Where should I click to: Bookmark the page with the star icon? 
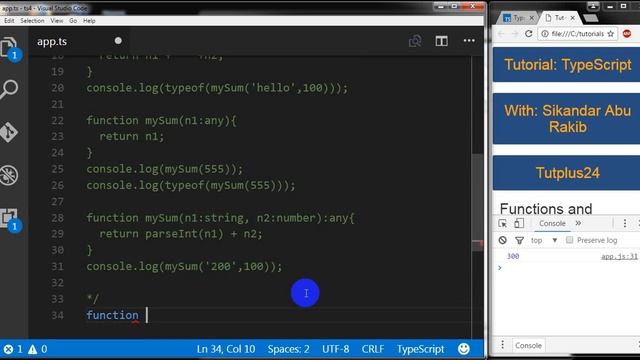[611, 34]
